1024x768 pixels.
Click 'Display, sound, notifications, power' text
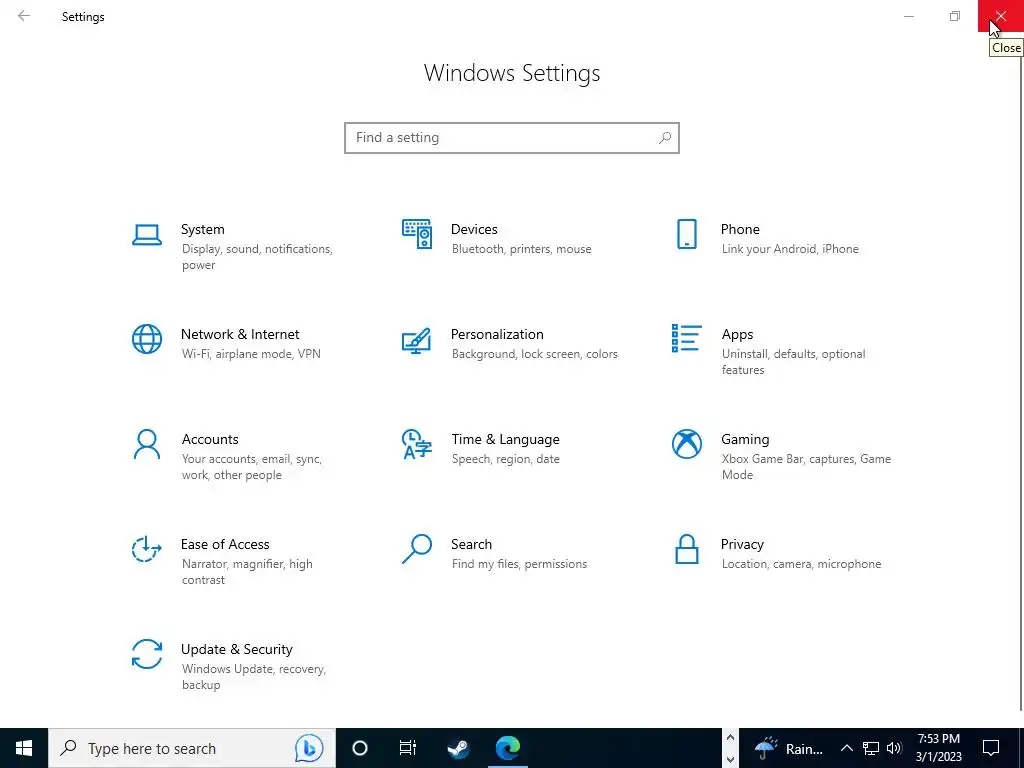click(x=257, y=257)
